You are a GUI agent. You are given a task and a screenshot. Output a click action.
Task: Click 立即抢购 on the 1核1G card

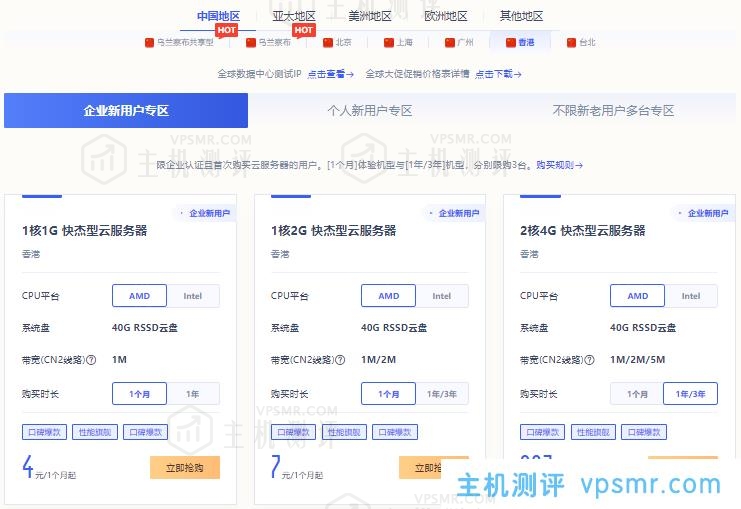(x=185, y=467)
